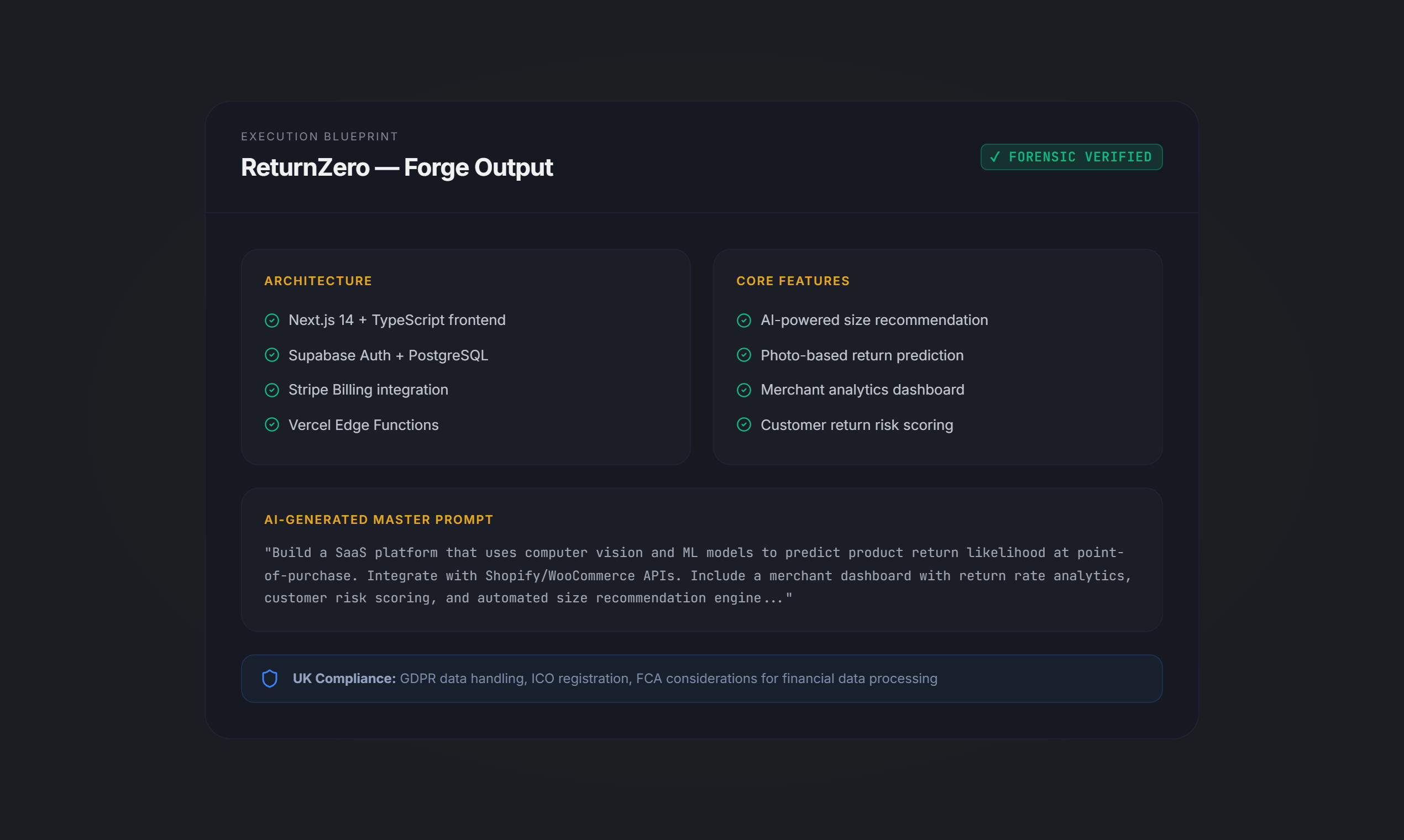The height and width of the screenshot is (840, 1404).
Task: Click the master prompt quoted text
Action: (696, 575)
